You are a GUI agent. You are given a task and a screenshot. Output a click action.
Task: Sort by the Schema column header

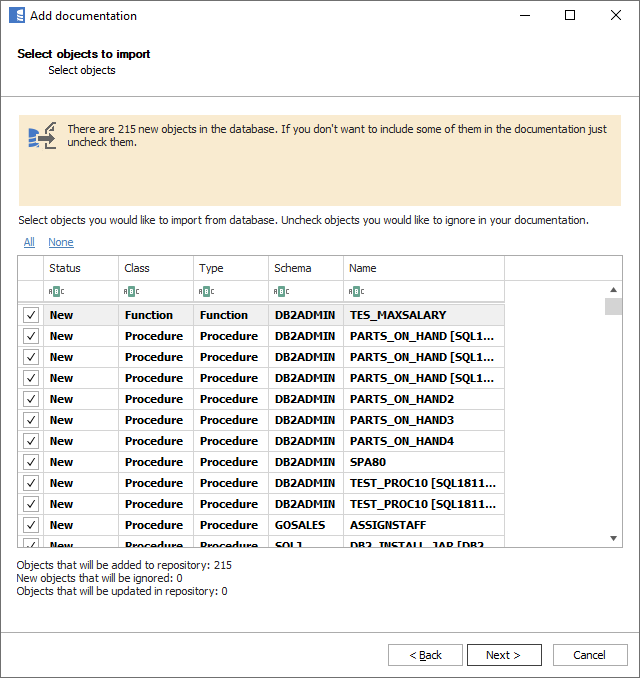(305, 268)
